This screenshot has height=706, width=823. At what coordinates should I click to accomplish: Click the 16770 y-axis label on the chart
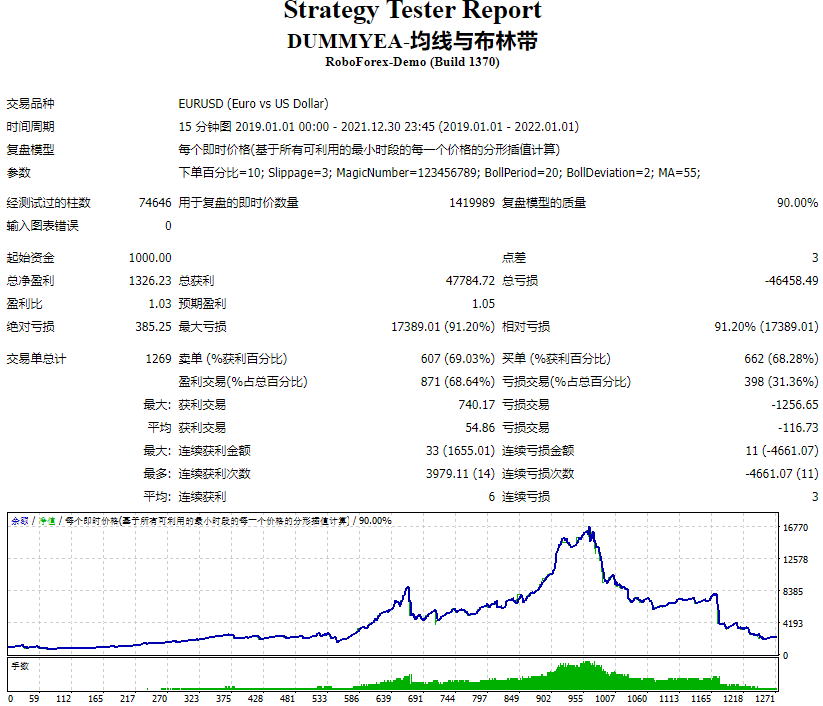[x=795, y=528]
